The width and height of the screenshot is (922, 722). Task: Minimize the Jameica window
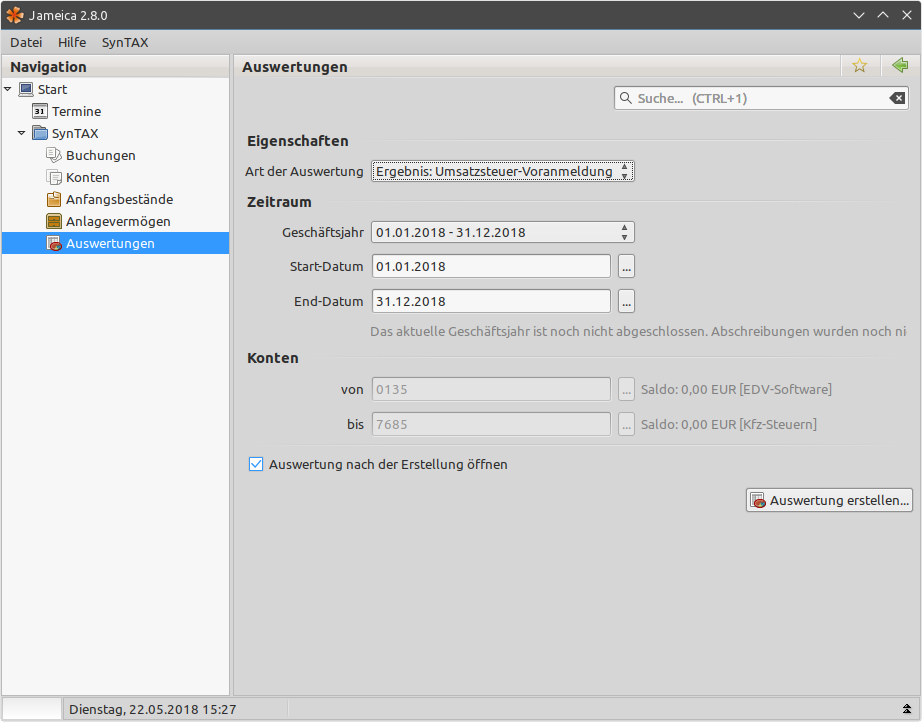[858, 15]
